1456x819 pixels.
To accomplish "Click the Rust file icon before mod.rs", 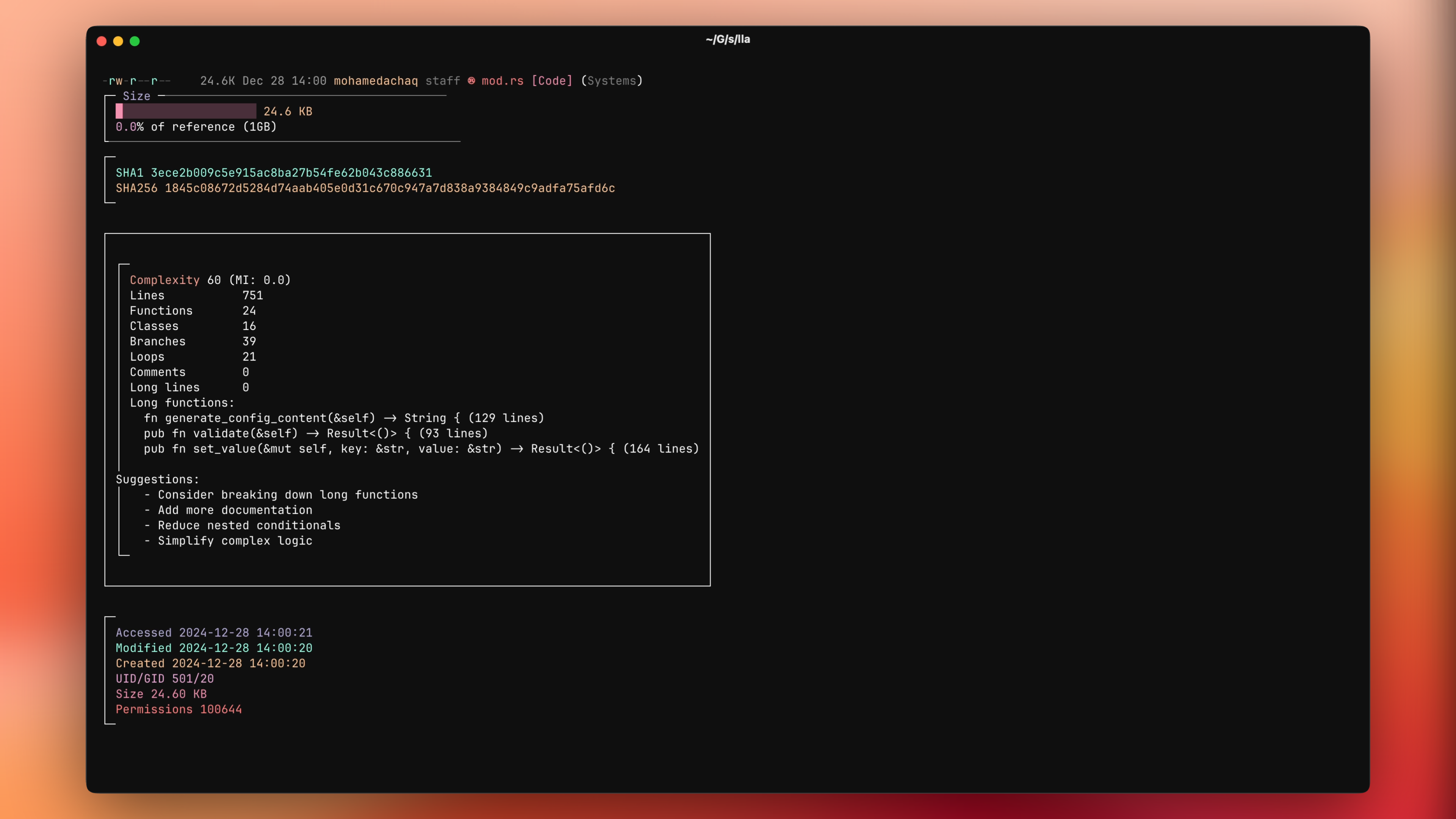I will click(471, 81).
